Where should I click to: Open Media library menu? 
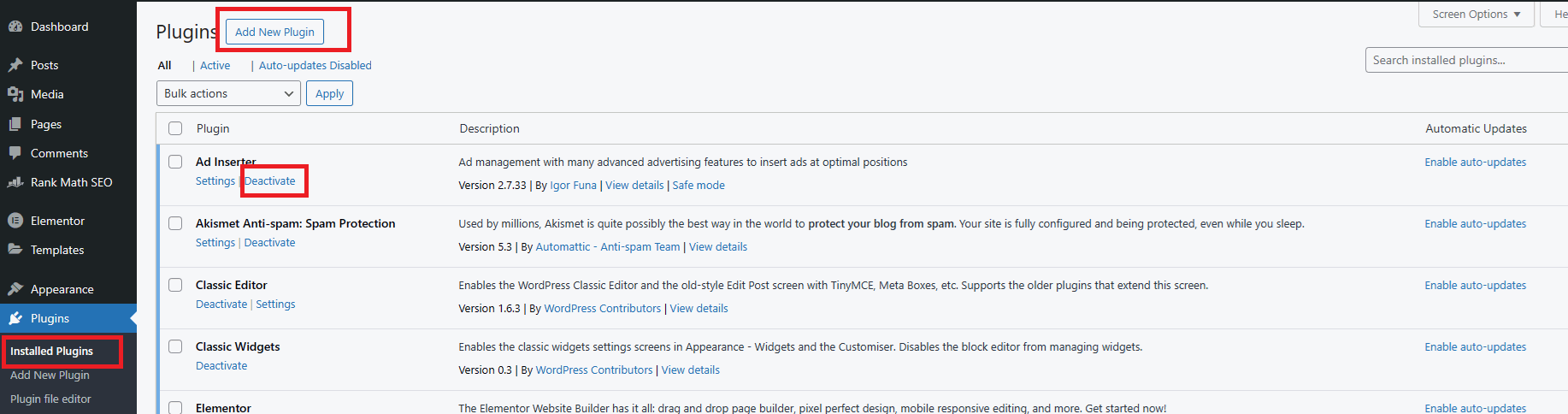47,94
